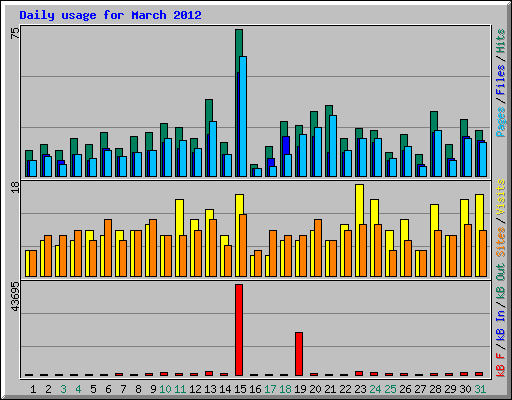Click green weekend day label "17"

coord(270,389)
